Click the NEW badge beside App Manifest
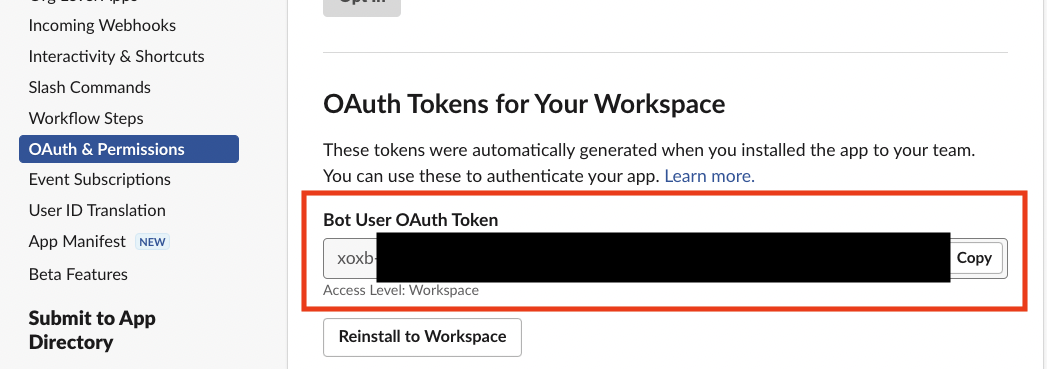Screen dimensions: 1047x369 tap(152, 242)
